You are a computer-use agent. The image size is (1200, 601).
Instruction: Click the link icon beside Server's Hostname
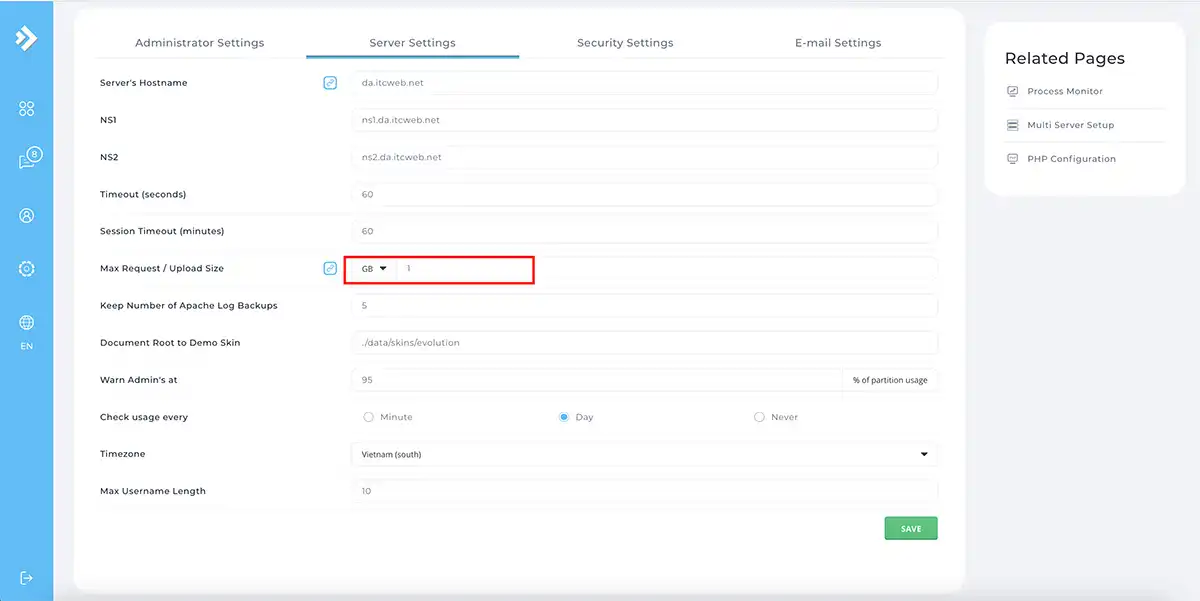(x=330, y=82)
